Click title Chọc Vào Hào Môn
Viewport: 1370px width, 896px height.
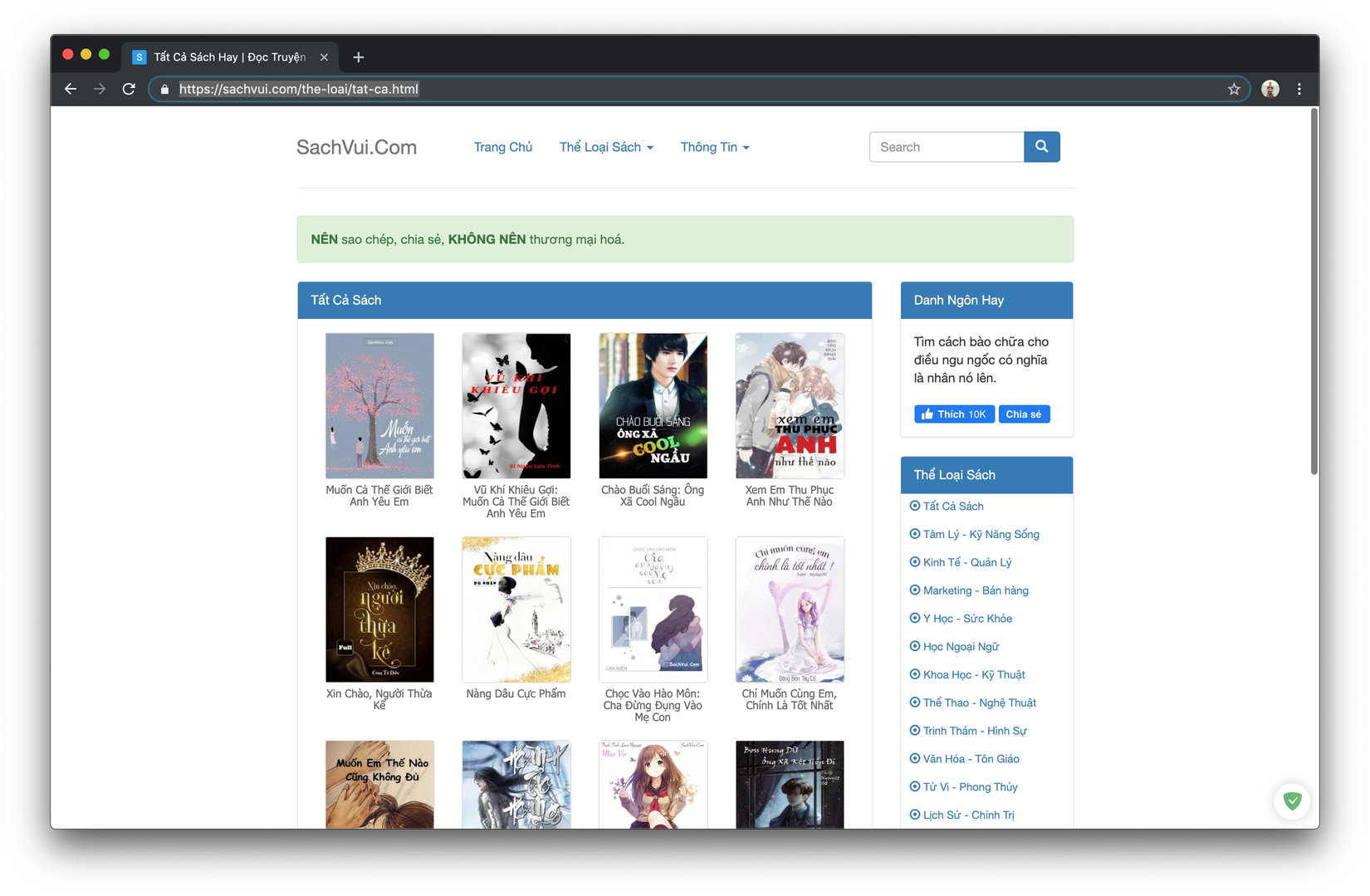653,705
